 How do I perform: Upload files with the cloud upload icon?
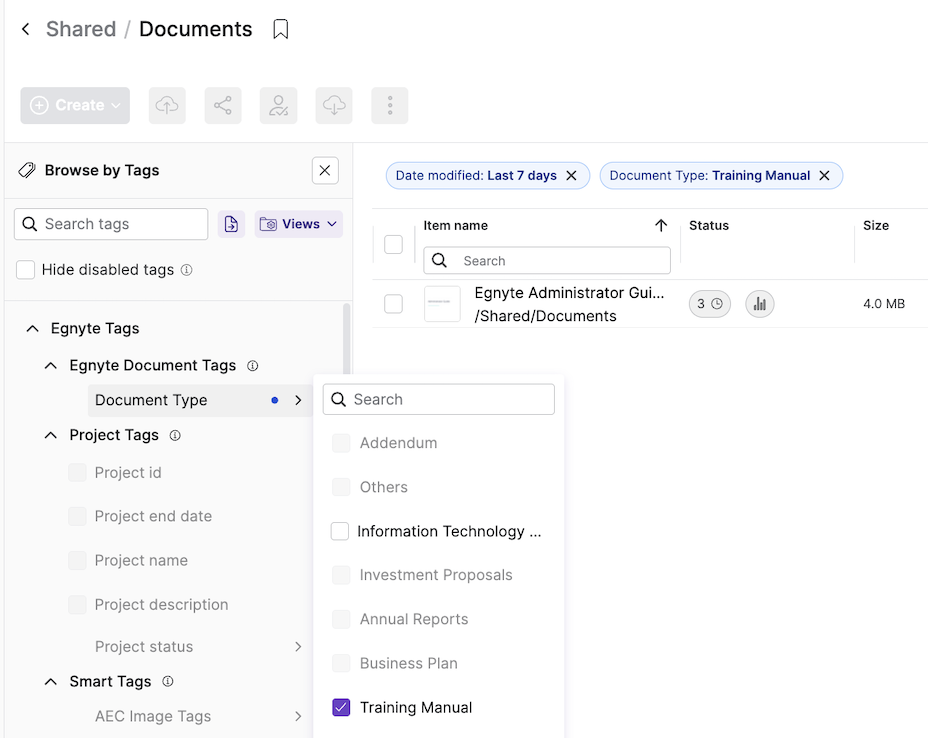pyautogui.click(x=167, y=104)
